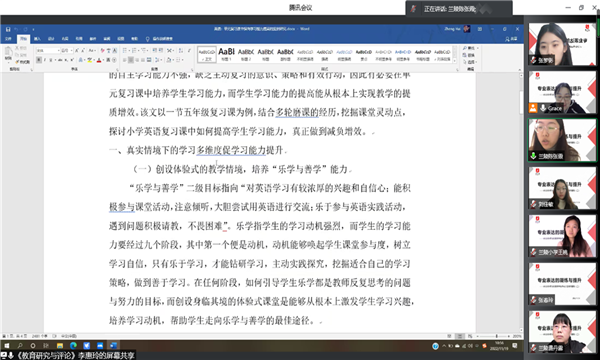Click the Paste clipboard icon
The image size is (600, 360).
click(8, 53)
